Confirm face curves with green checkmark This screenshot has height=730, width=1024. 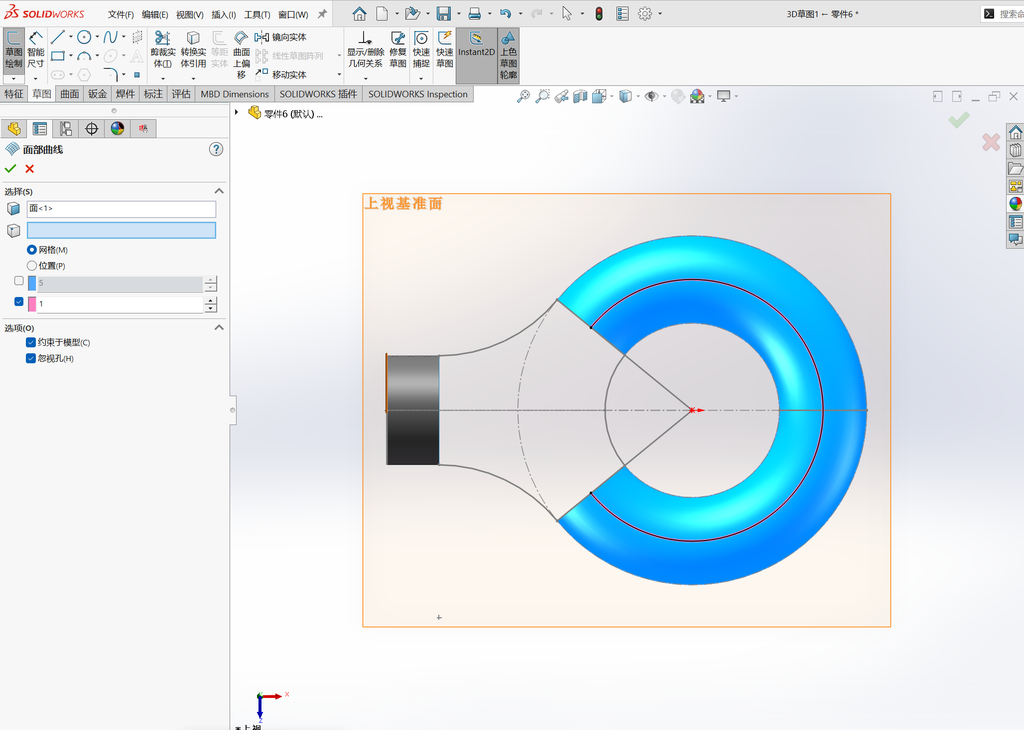click(10, 169)
